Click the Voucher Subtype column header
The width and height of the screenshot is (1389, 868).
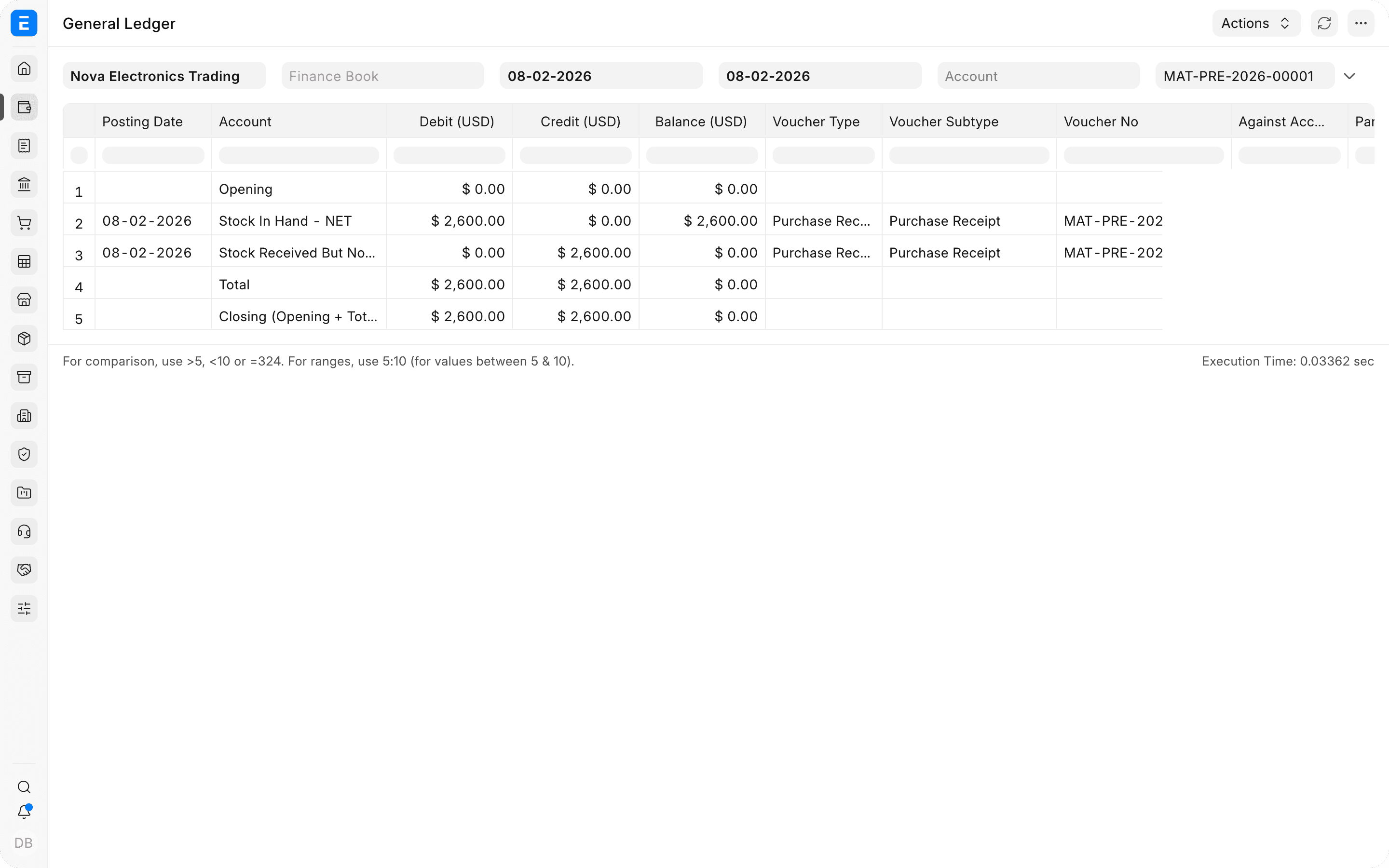click(x=969, y=121)
